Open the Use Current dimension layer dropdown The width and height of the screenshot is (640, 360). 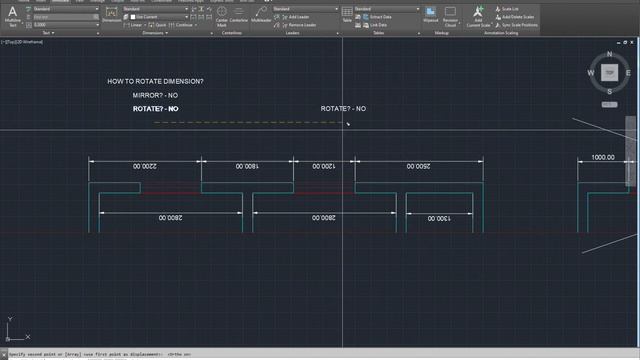(160, 17)
